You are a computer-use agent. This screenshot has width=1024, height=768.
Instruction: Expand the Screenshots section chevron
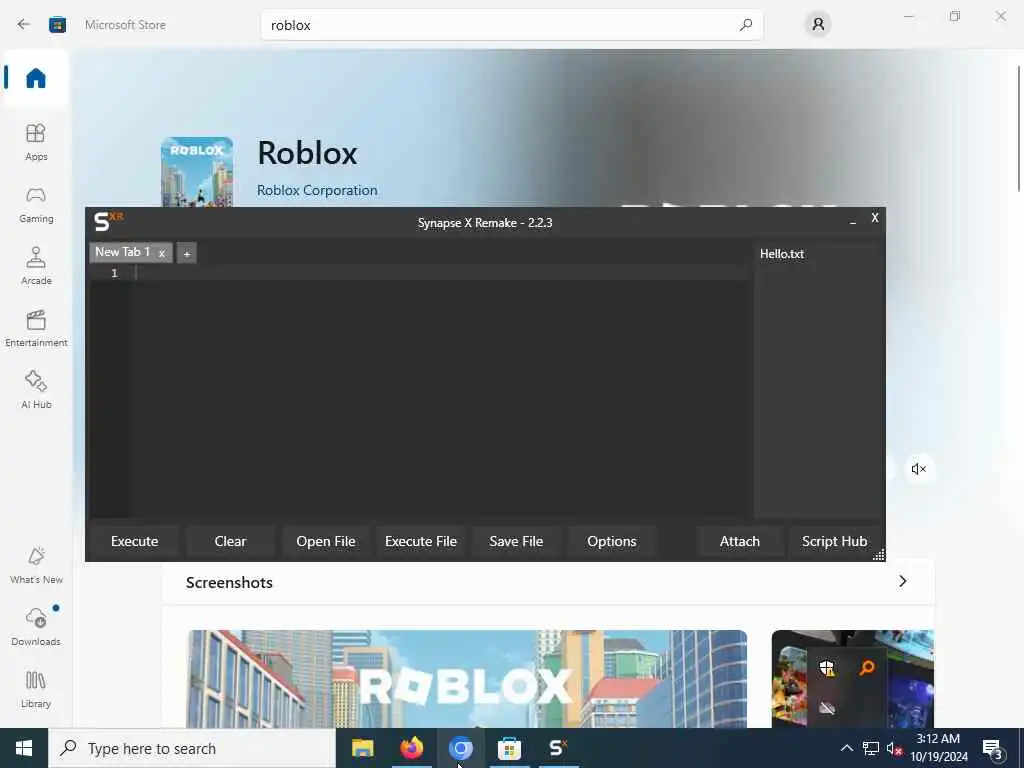tap(903, 581)
